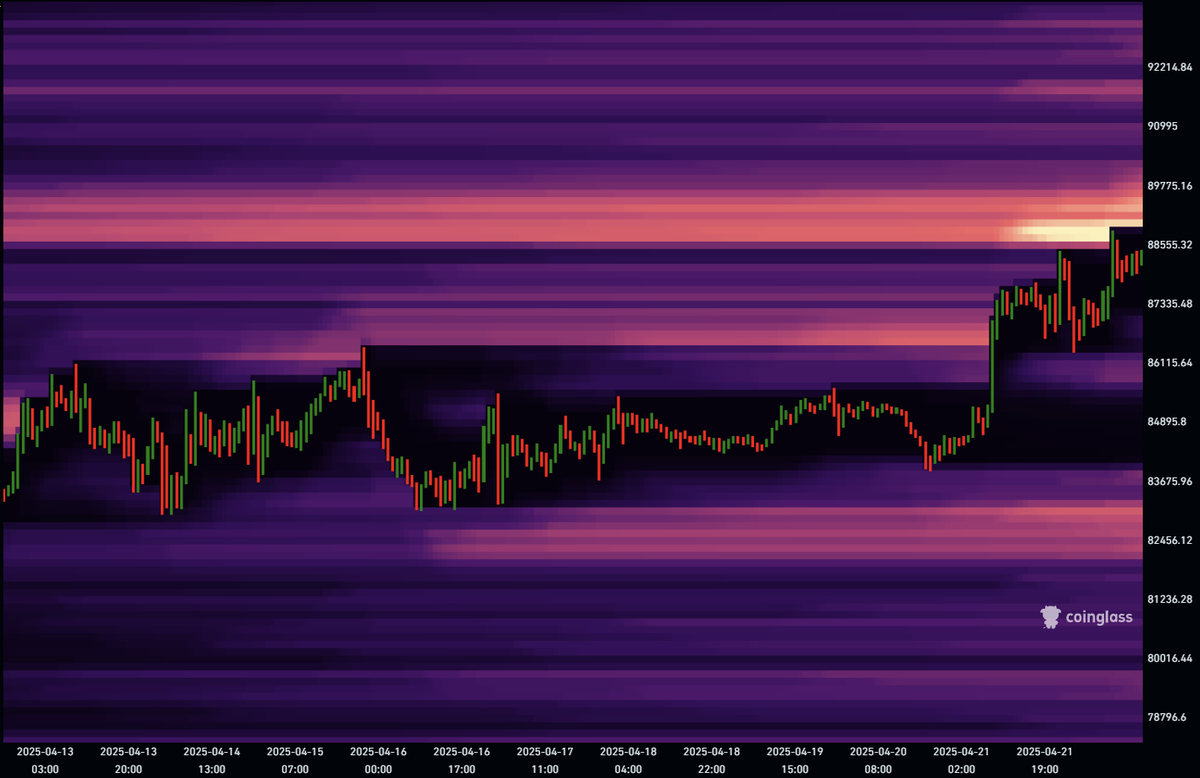Click the 2025-04-21 19:00 date label
The image size is (1200, 778).
(1043, 759)
